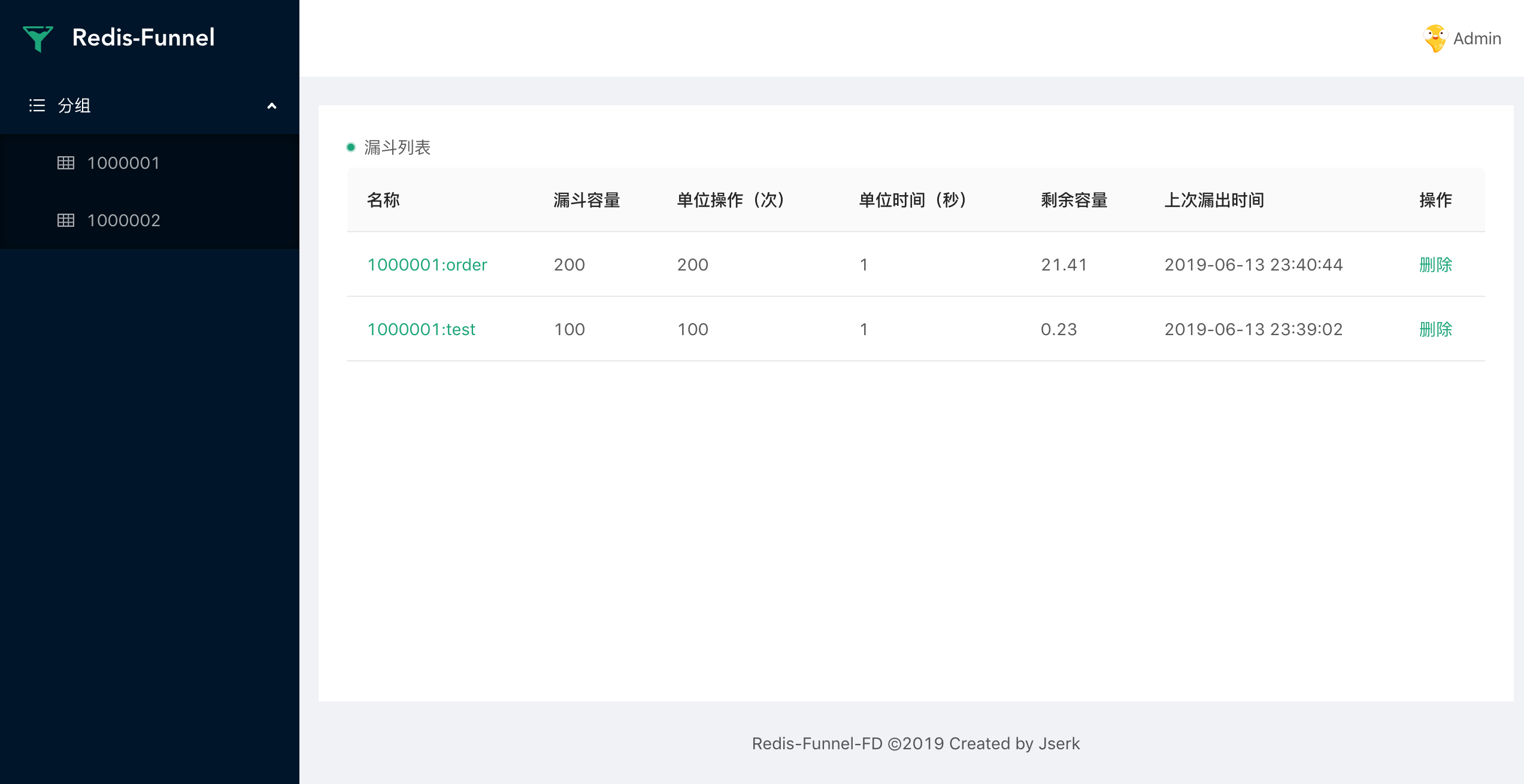Click the Admin avatar icon
The height and width of the screenshot is (784, 1524).
1435,38
